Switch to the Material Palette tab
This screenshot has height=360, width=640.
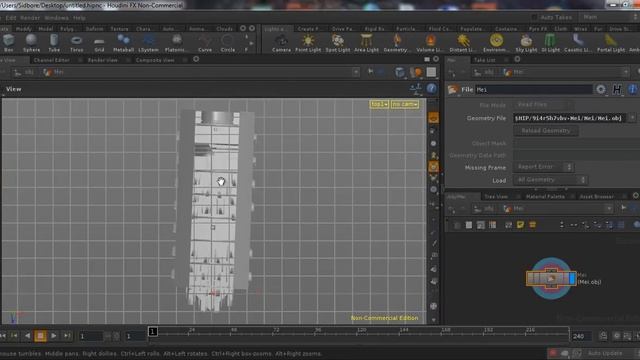click(545, 196)
